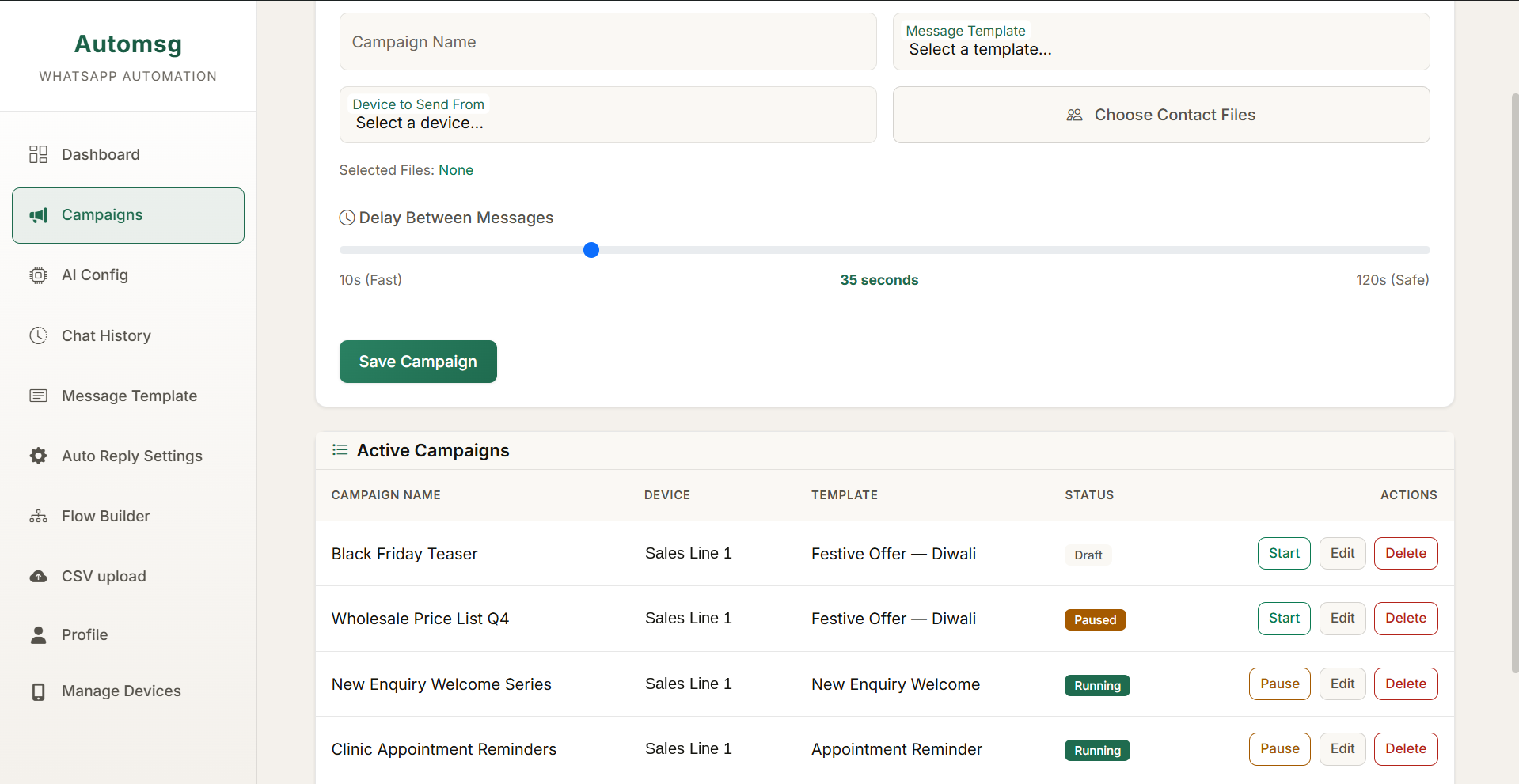Viewport: 1519px width, 784px height.
Task: Click the Wholesale Price List Q4 name
Action: 420,619
